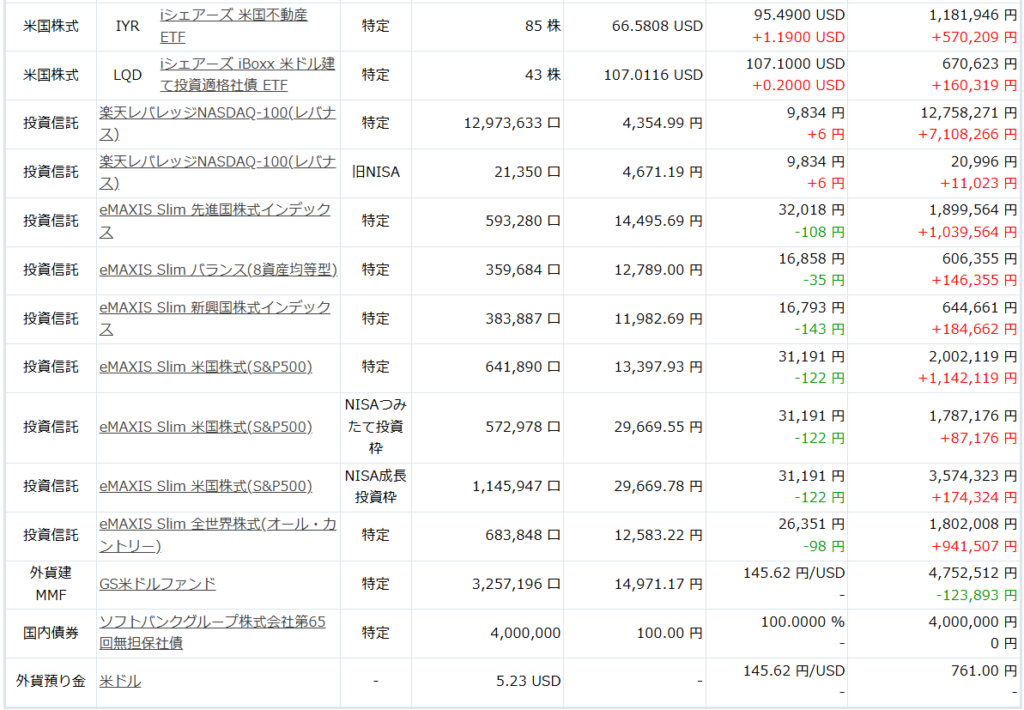Image resolution: width=1024 pixels, height=710 pixels.
Task: Click the valuation "606,355 円"
Action: (x=980, y=259)
